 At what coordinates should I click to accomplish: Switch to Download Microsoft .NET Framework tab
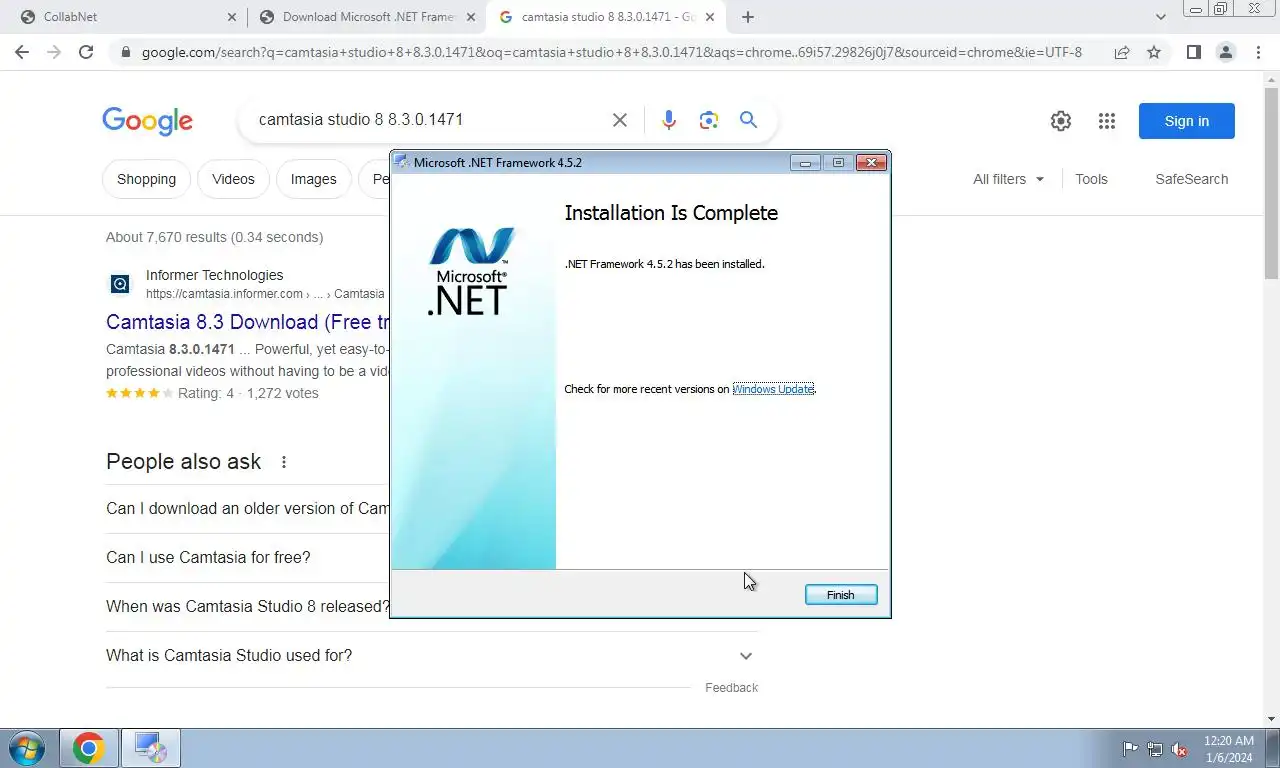tap(366, 17)
